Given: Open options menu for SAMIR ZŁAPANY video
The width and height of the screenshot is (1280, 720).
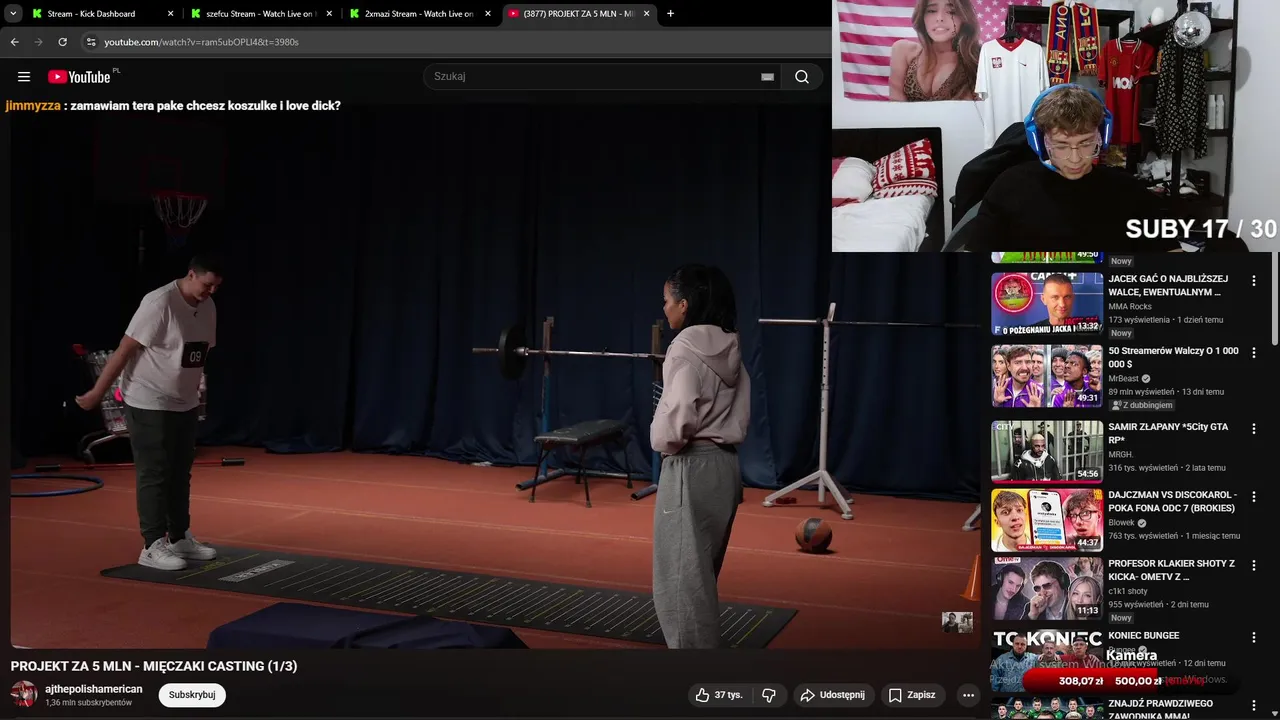Looking at the screenshot, I should pyautogui.click(x=1253, y=429).
